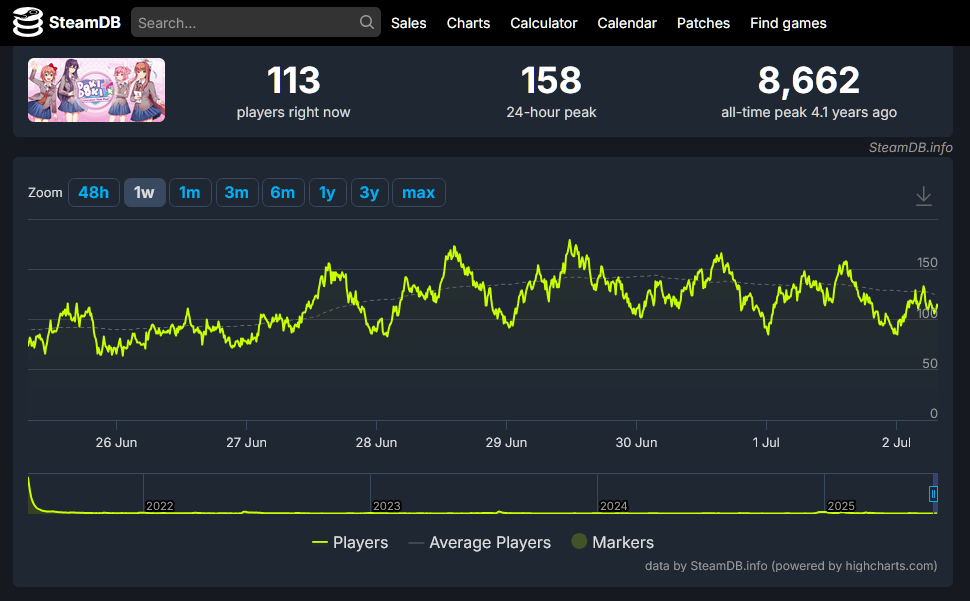Click the 2022 label in the navigator
Viewport: 970px width, 601px height.
(160, 506)
